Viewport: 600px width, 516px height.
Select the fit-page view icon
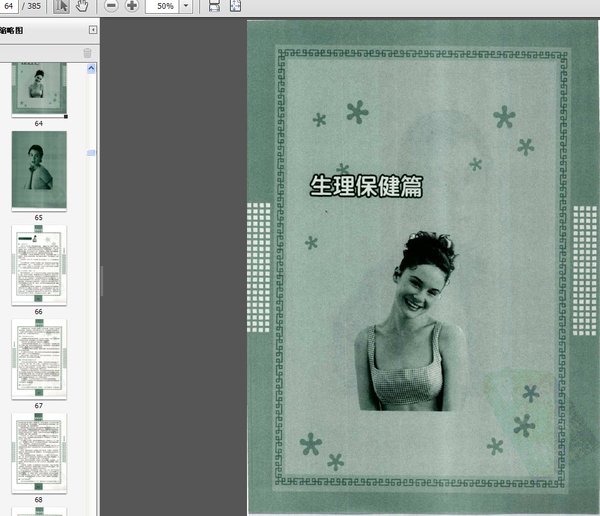tap(235, 6)
